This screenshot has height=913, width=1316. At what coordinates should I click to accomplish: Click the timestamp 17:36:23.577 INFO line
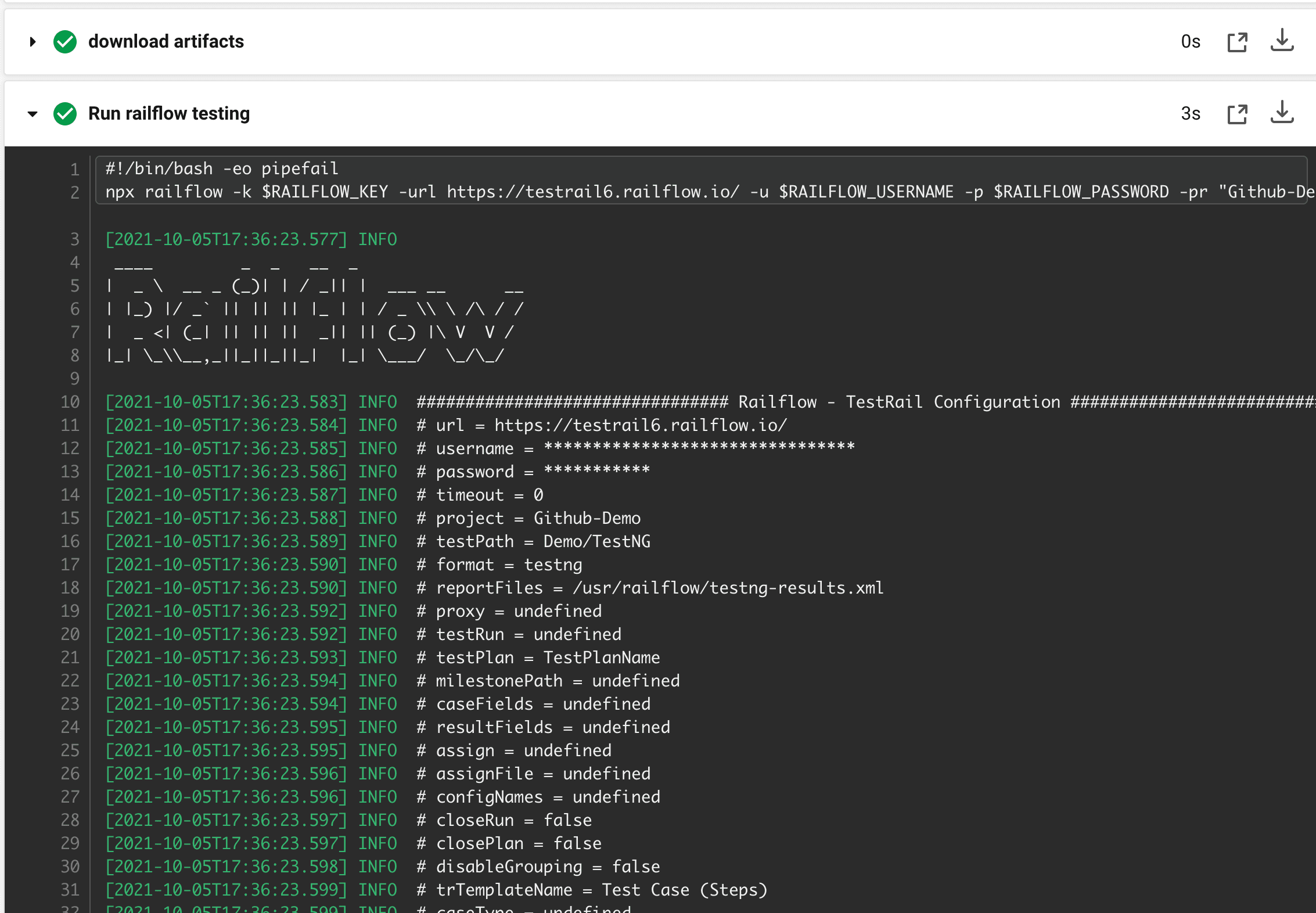(251, 239)
